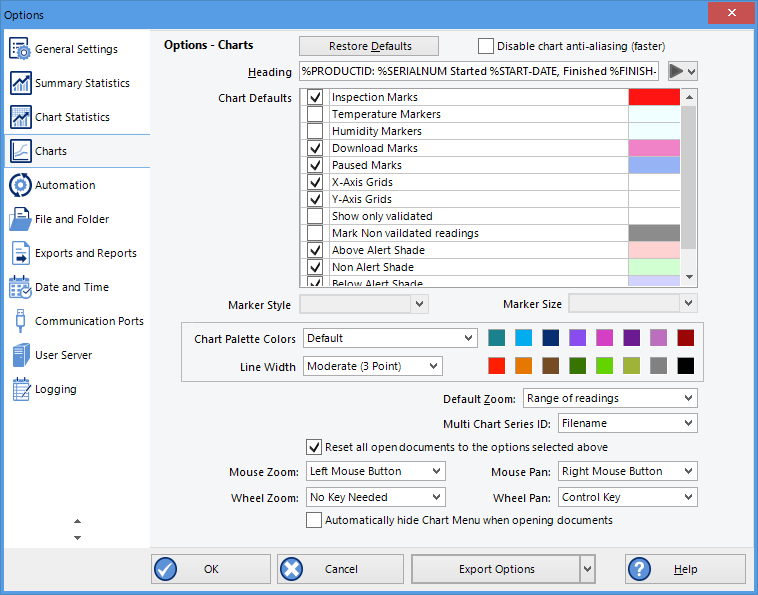Click the red Inspection Marks color swatch
Viewport: 758px width, 595px height.
[x=654, y=97]
